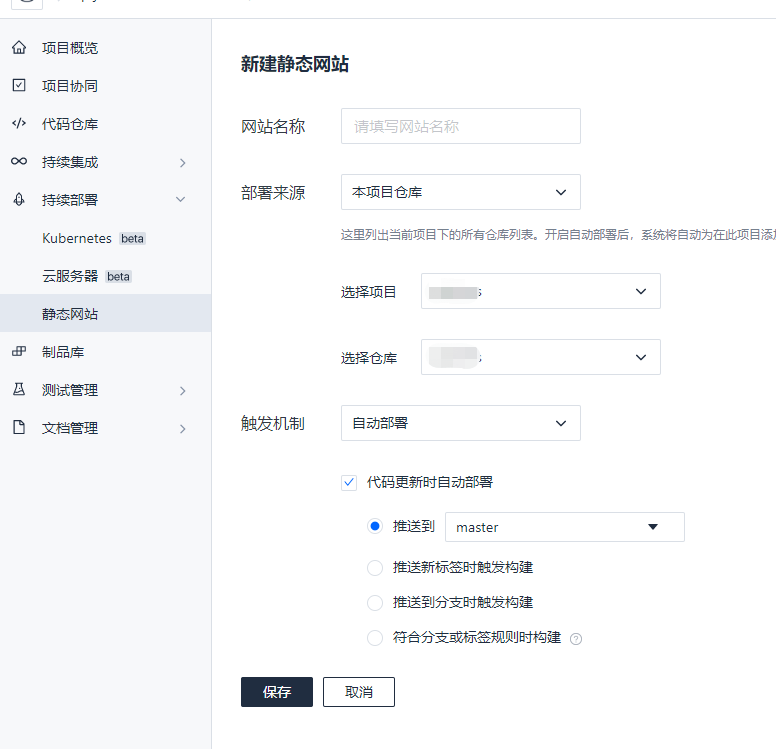
Task: Select the 推送新标签时触发构建 radio option
Action: tap(375, 568)
